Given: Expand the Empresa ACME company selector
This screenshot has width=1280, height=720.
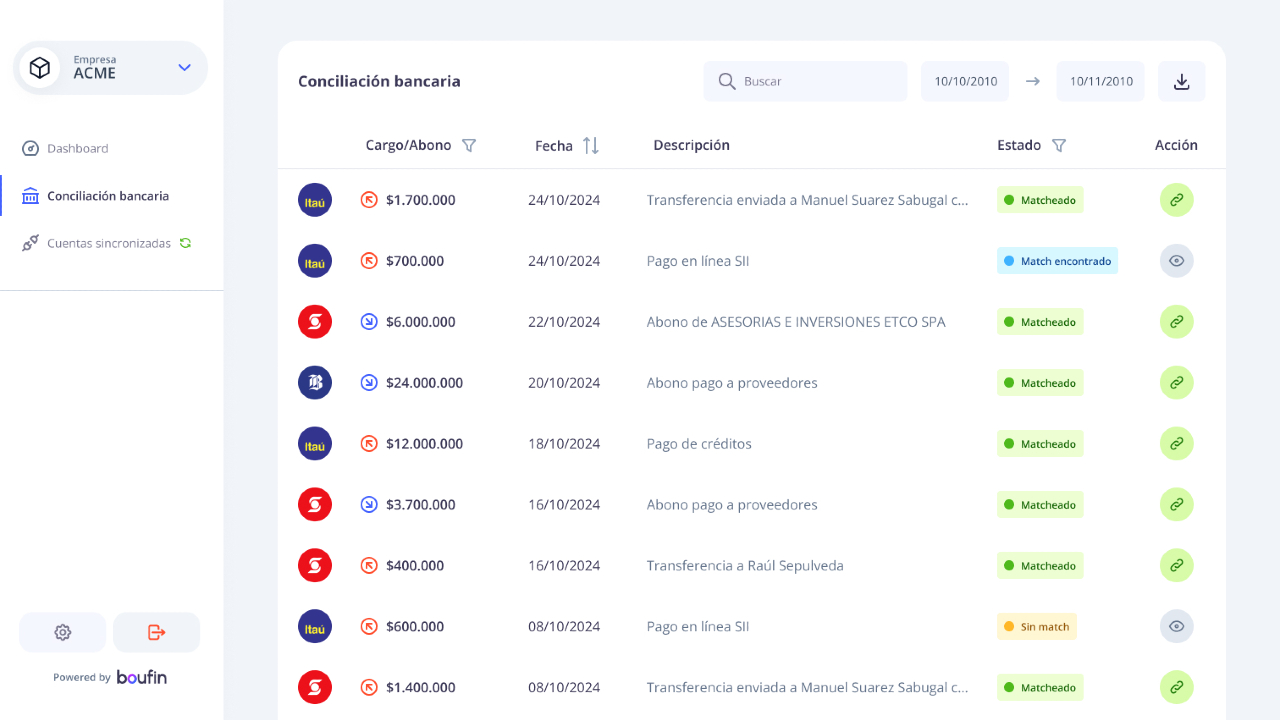Looking at the screenshot, I should click(184, 67).
